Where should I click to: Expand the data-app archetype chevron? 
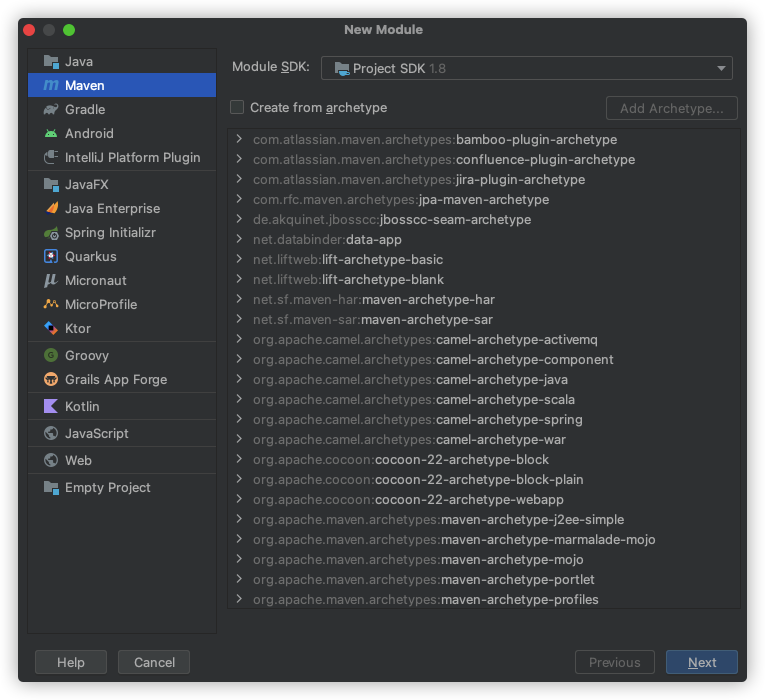(x=239, y=239)
